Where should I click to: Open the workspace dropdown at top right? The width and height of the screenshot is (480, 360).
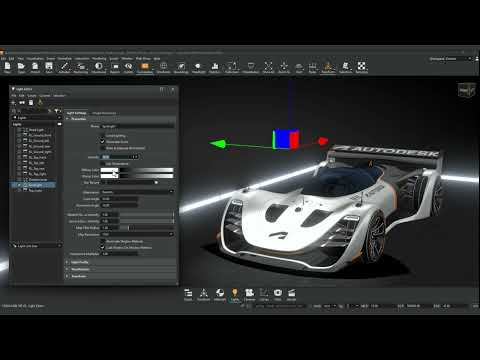[450, 59]
